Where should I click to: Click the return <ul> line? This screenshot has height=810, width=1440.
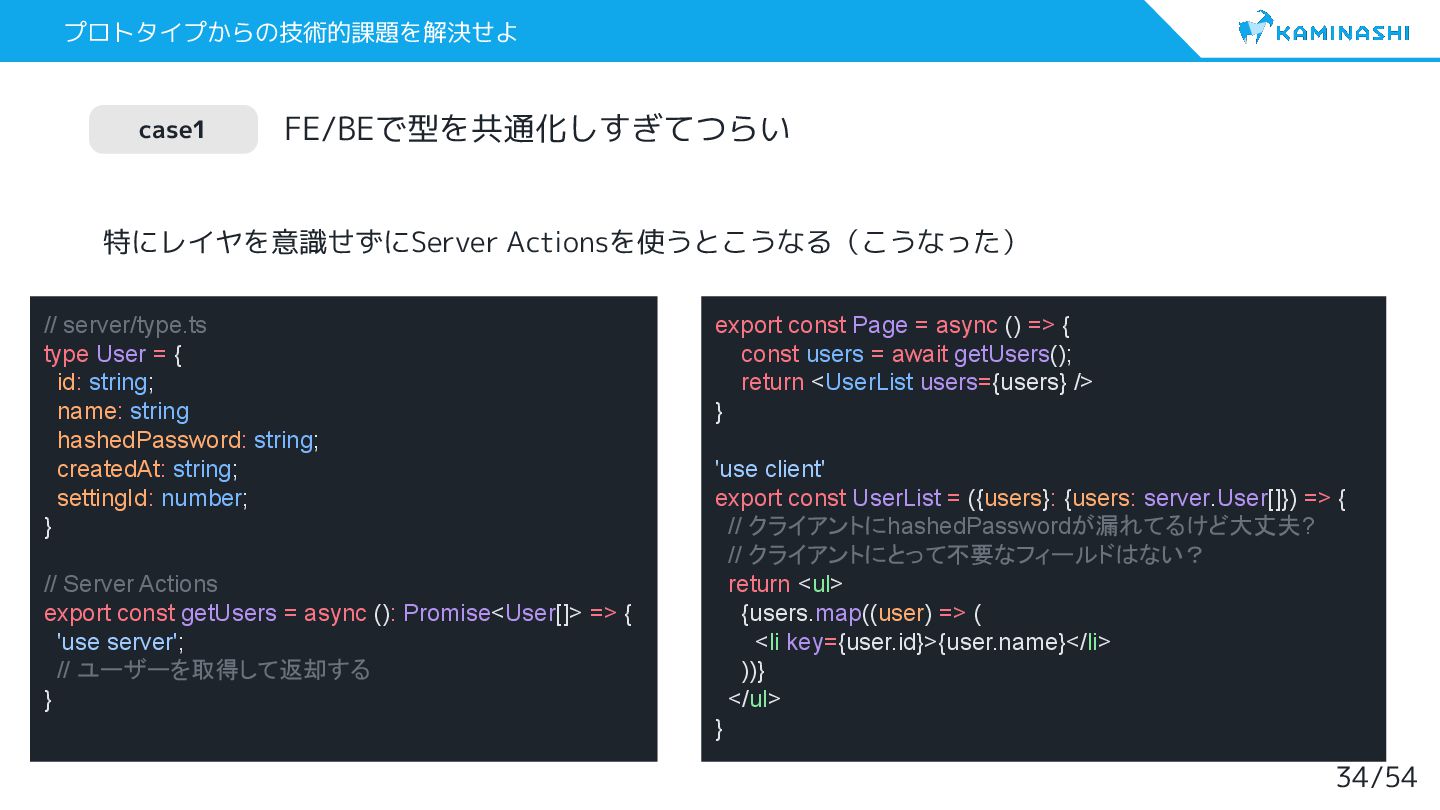coord(786,584)
